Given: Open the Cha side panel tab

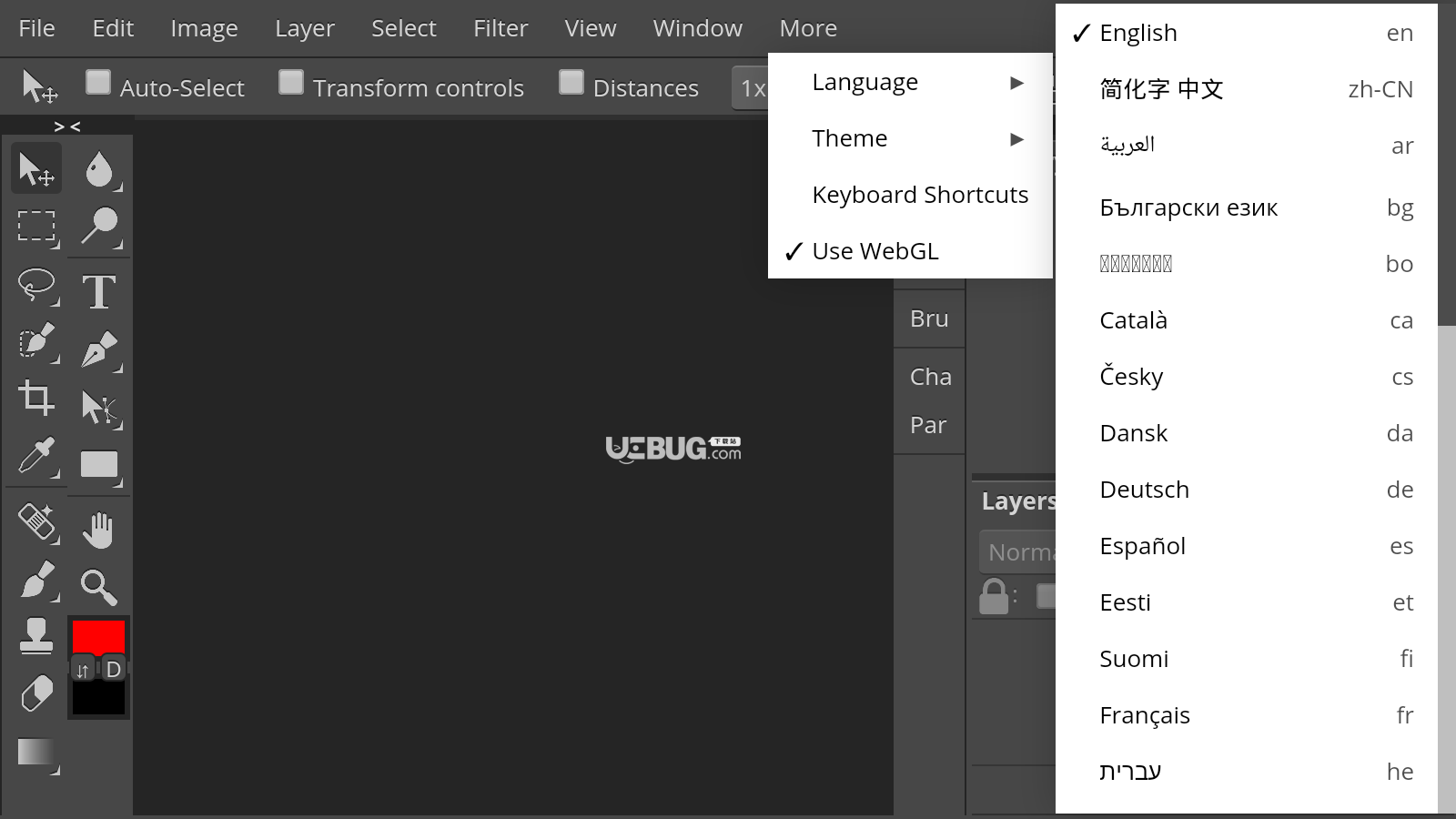Looking at the screenshot, I should (x=929, y=377).
